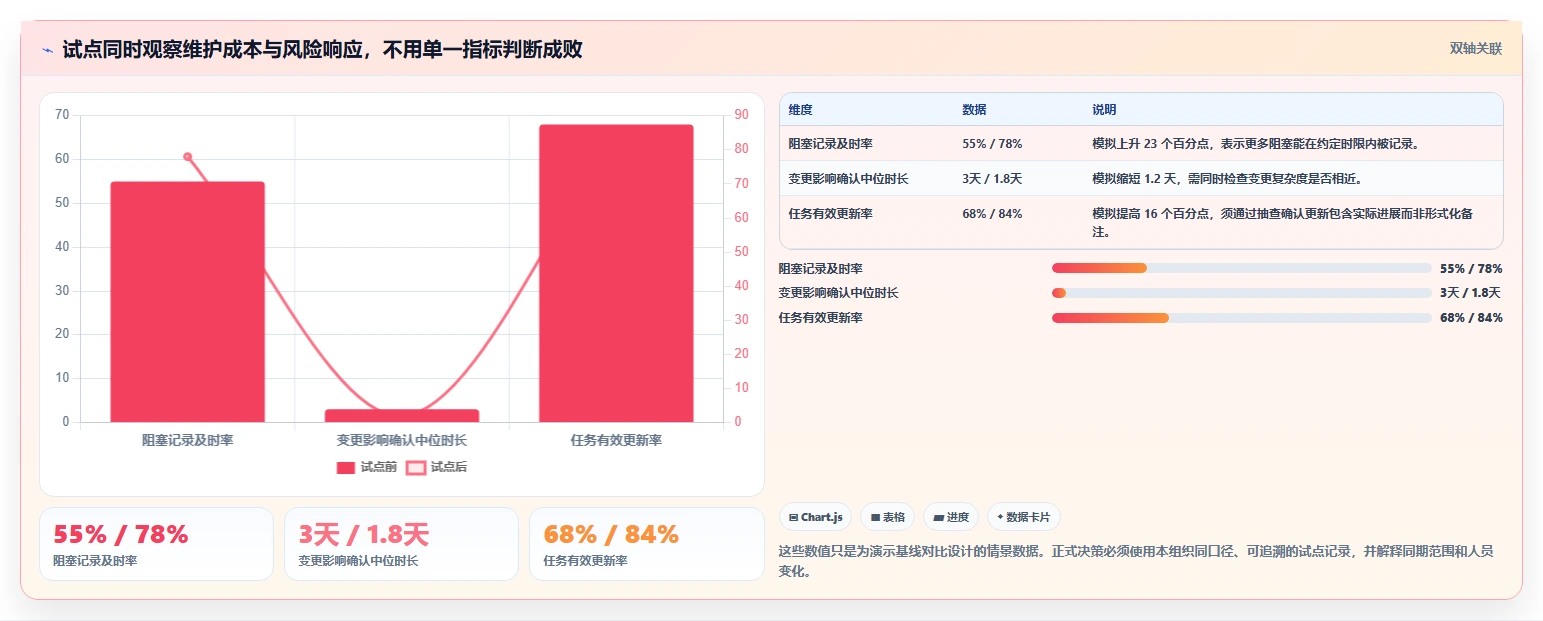Click the footnote starting 这些数值只是
This screenshot has height=621, width=1543.
click(1135, 561)
